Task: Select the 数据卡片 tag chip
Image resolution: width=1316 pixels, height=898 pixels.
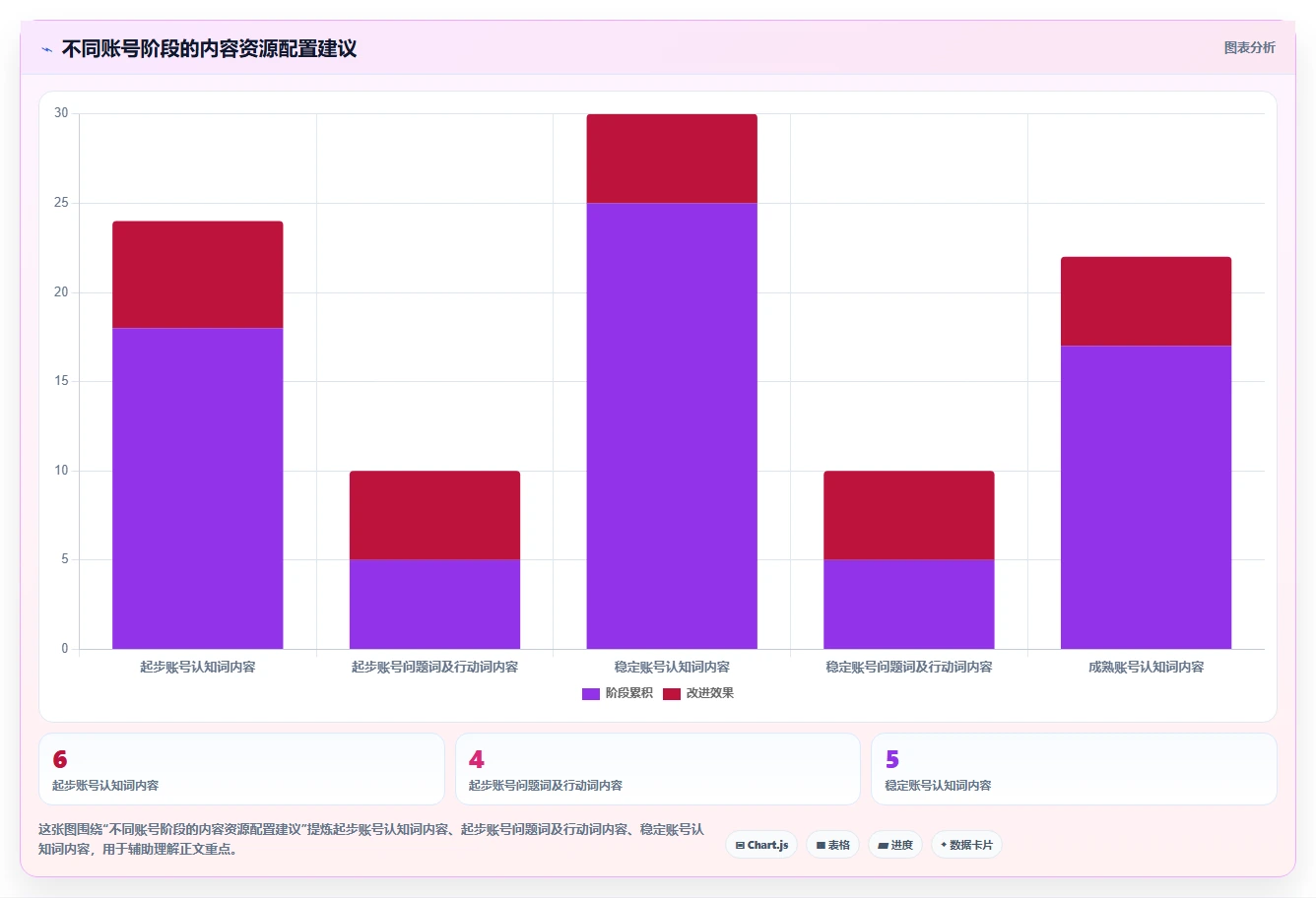Action: coord(966,845)
